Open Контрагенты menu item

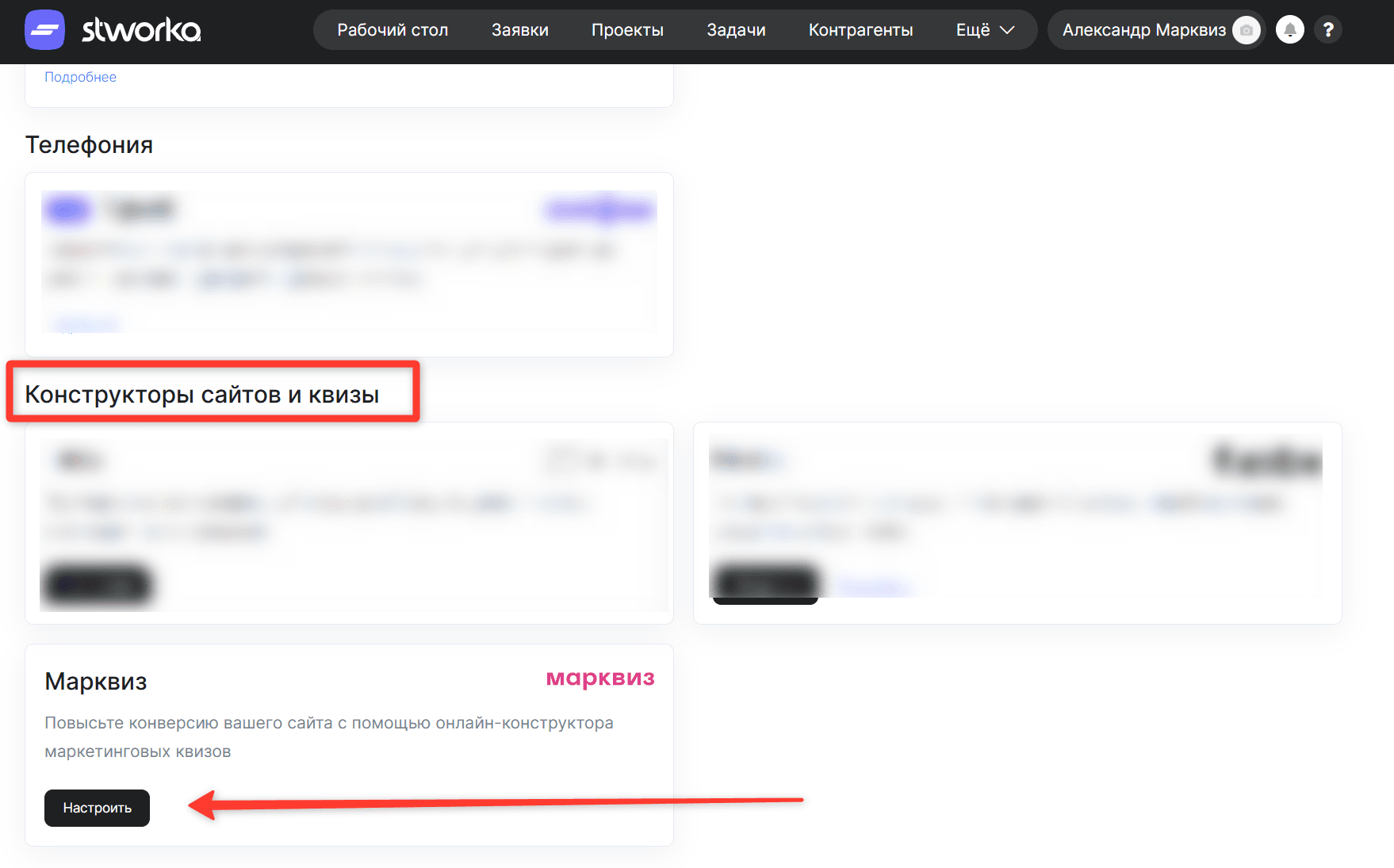[x=860, y=30]
